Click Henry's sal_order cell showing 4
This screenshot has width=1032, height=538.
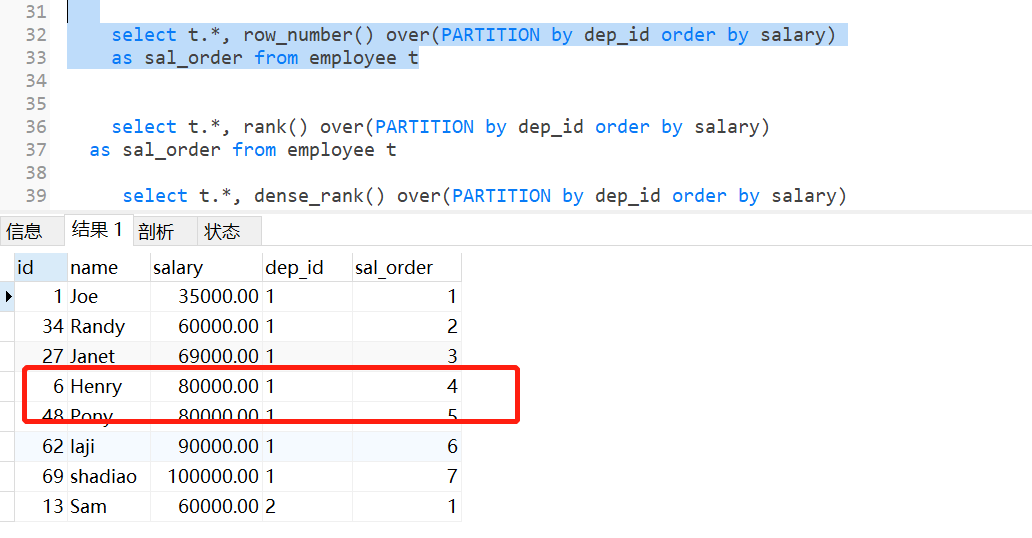coord(407,387)
